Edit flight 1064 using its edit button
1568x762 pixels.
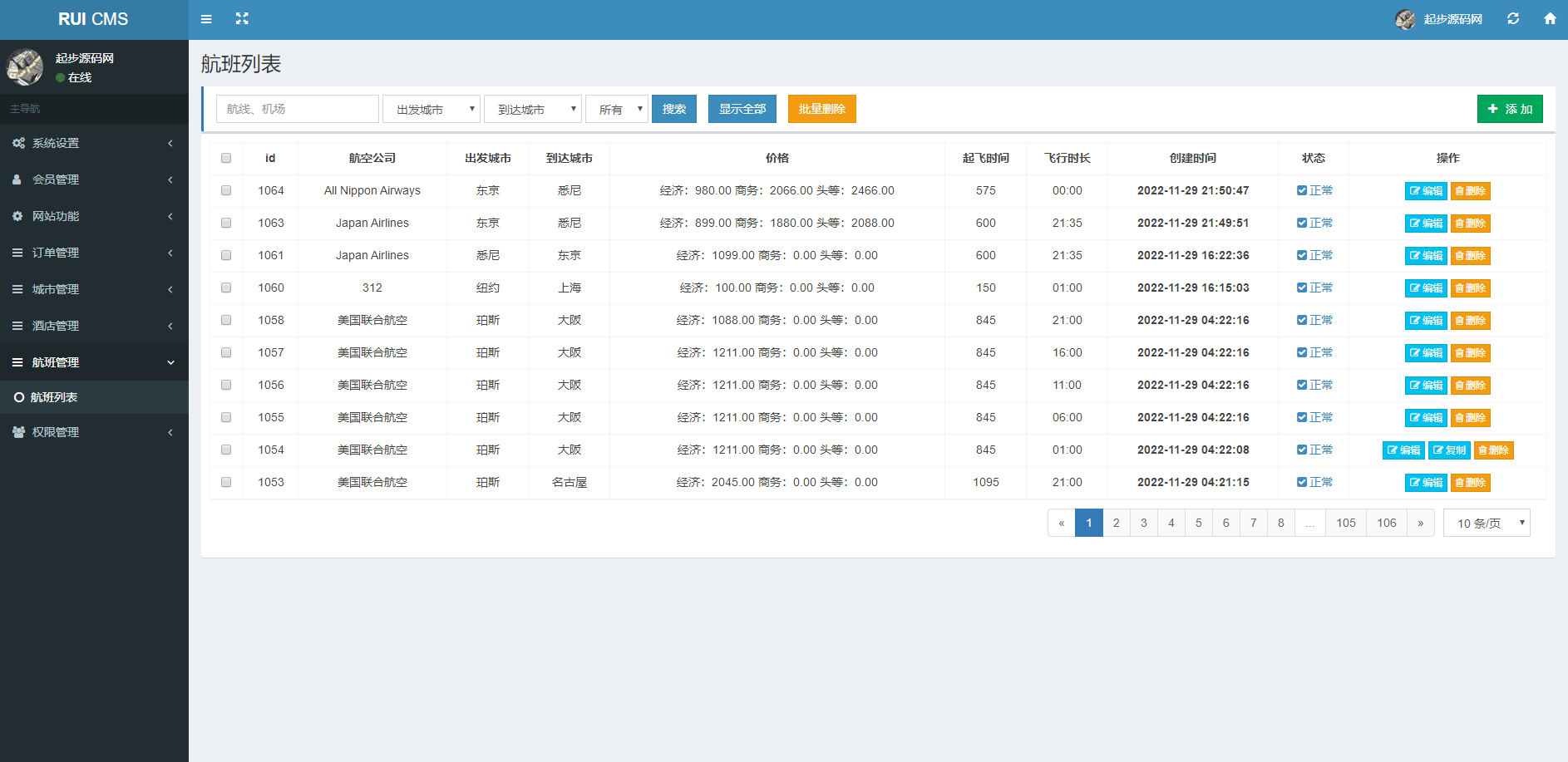1426,191
